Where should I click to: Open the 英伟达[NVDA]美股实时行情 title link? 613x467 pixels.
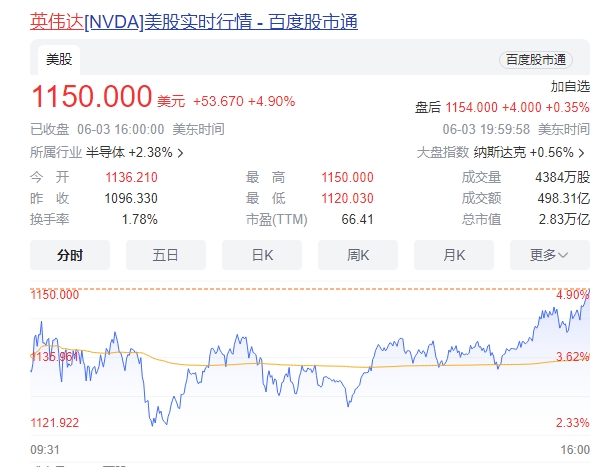click(x=194, y=21)
